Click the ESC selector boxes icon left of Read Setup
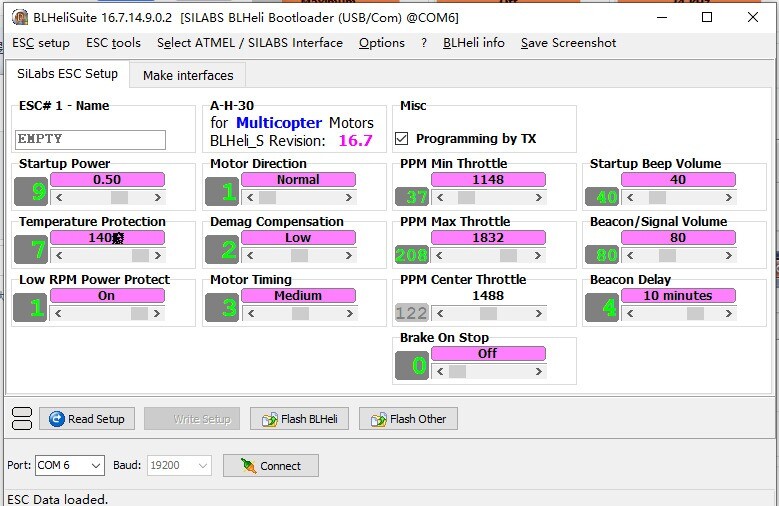779x506 pixels. point(22,419)
